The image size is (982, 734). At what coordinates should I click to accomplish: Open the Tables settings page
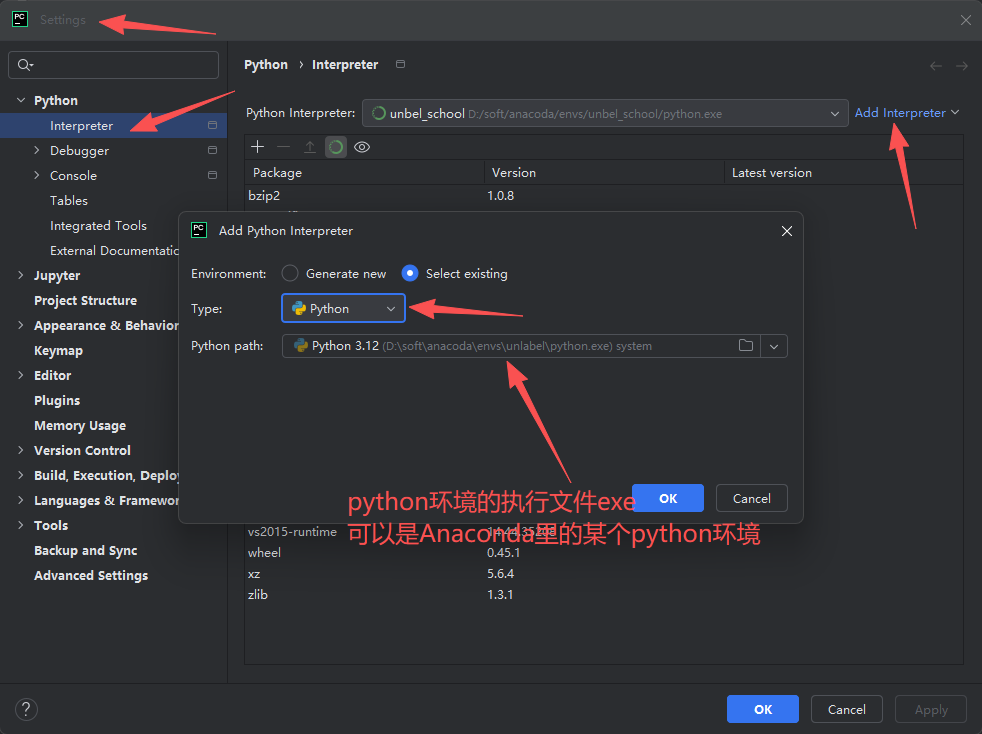pos(69,200)
